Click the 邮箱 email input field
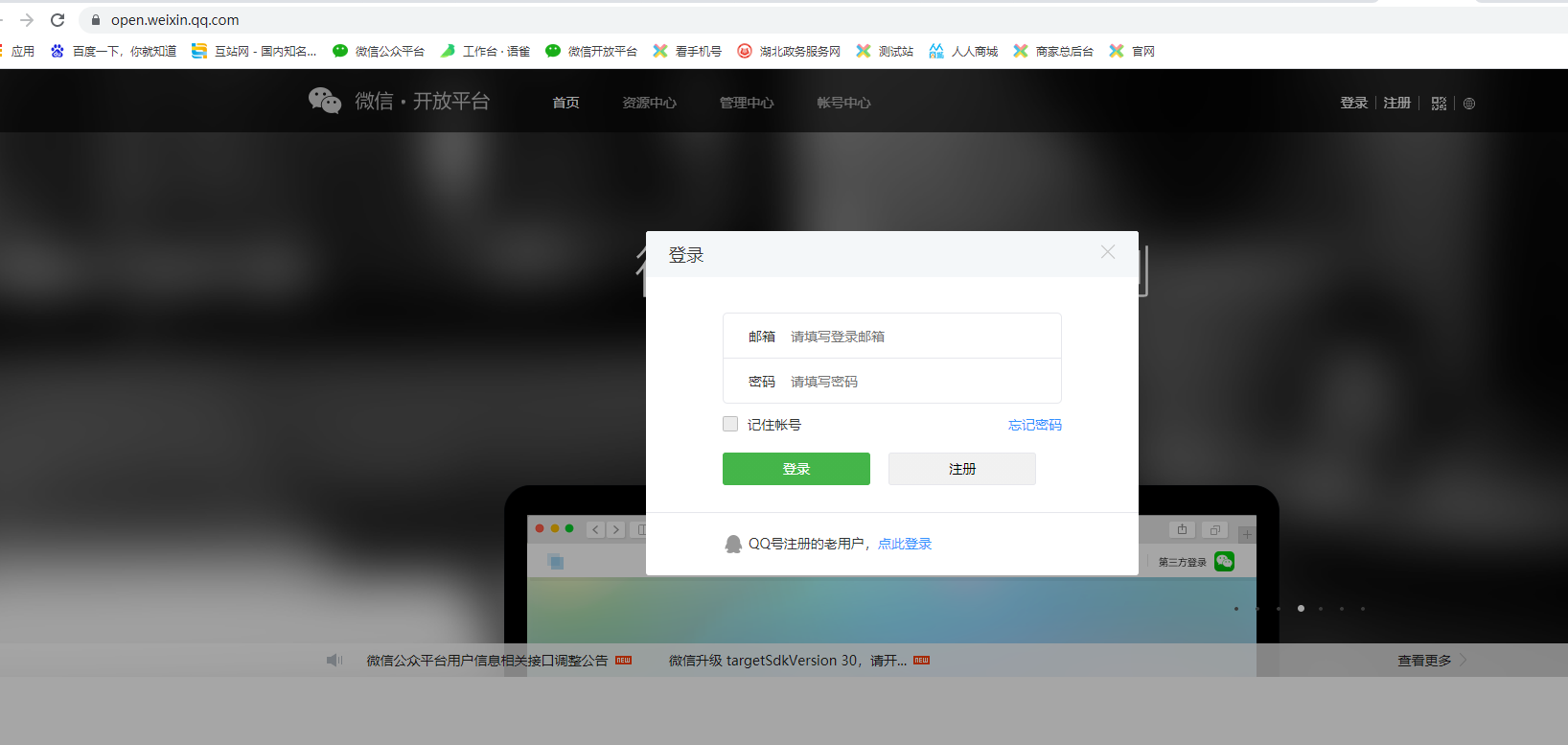The width and height of the screenshot is (1568, 745). point(892,337)
